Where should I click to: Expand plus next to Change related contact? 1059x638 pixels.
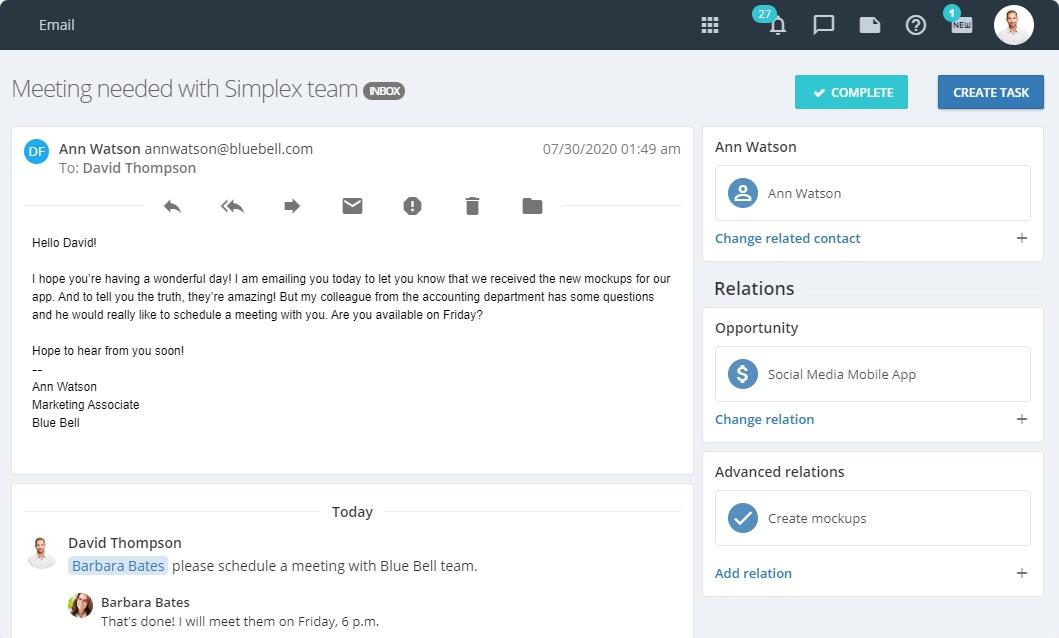[1022, 238]
